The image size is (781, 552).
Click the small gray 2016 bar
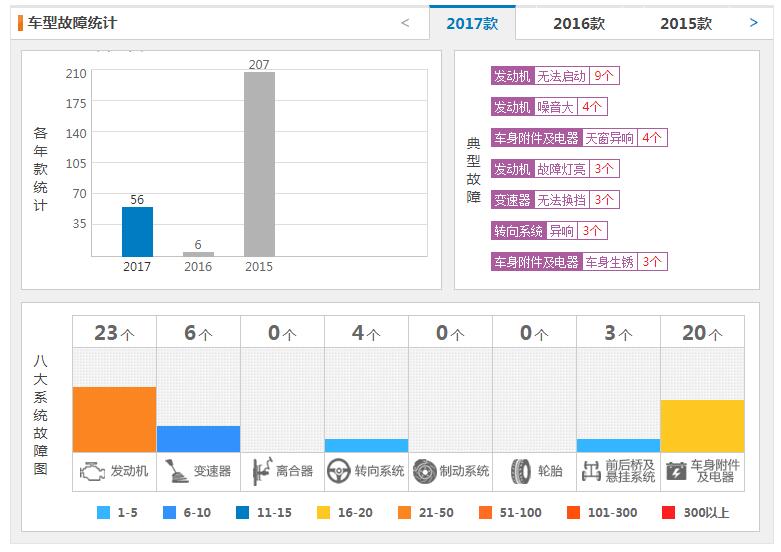tap(198, 254)
